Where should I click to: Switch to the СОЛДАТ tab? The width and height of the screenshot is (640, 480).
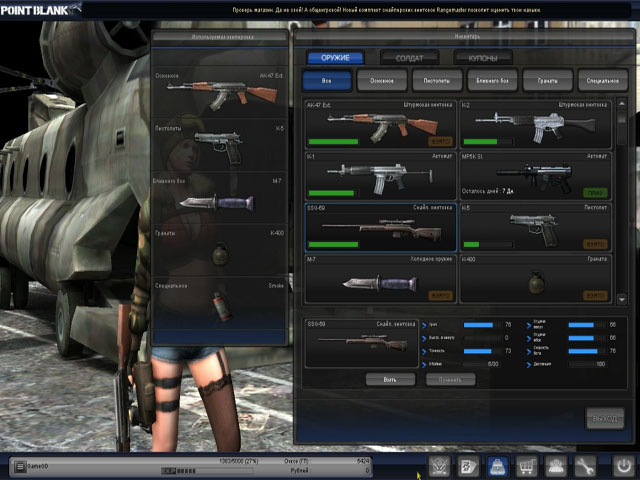[x=409, y=58]
